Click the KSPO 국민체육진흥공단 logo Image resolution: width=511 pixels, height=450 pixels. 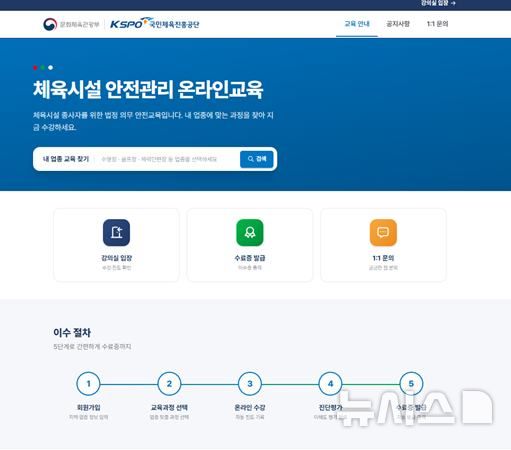(155, 24)
